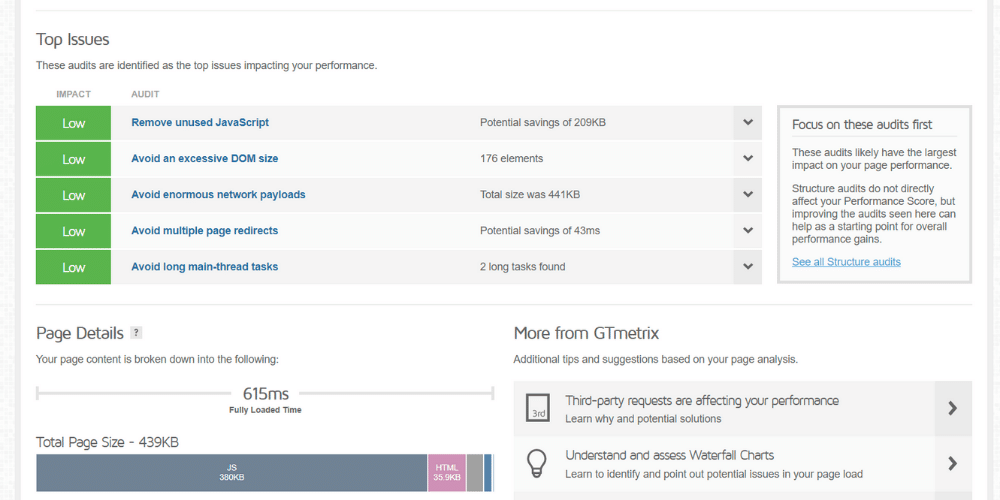Select the JS 380KB segment in size bar
Image resolution: width=1000 pixels, height=500 pixels.
click(x=232, y=472)
